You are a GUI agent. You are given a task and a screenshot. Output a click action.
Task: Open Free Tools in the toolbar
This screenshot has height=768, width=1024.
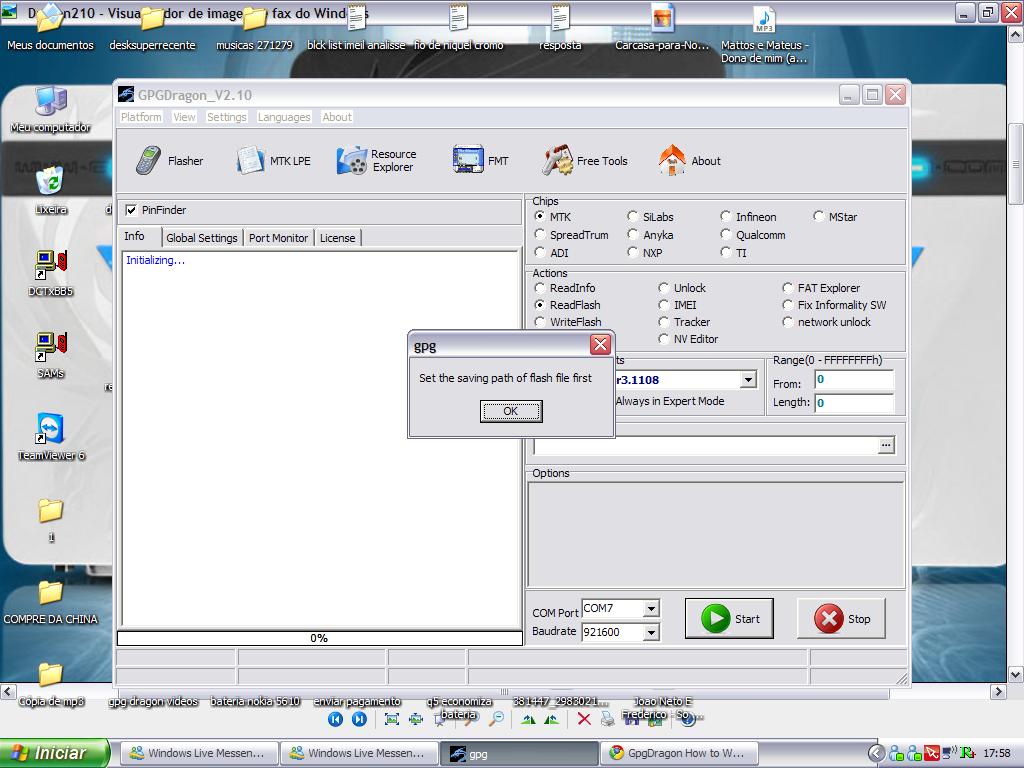(x=584, y=161)
